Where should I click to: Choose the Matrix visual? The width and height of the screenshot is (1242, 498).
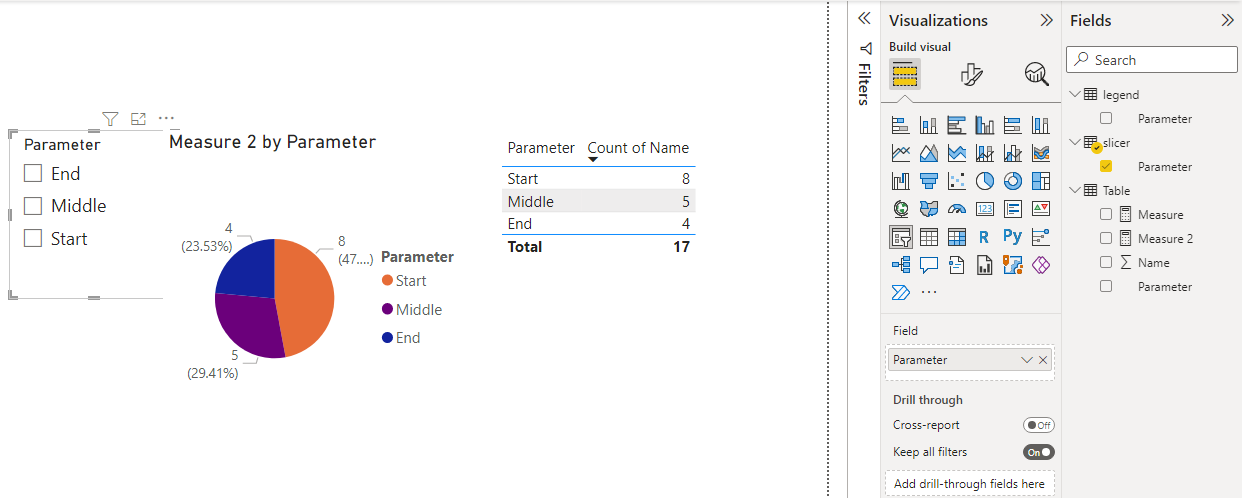coord(956,237)
